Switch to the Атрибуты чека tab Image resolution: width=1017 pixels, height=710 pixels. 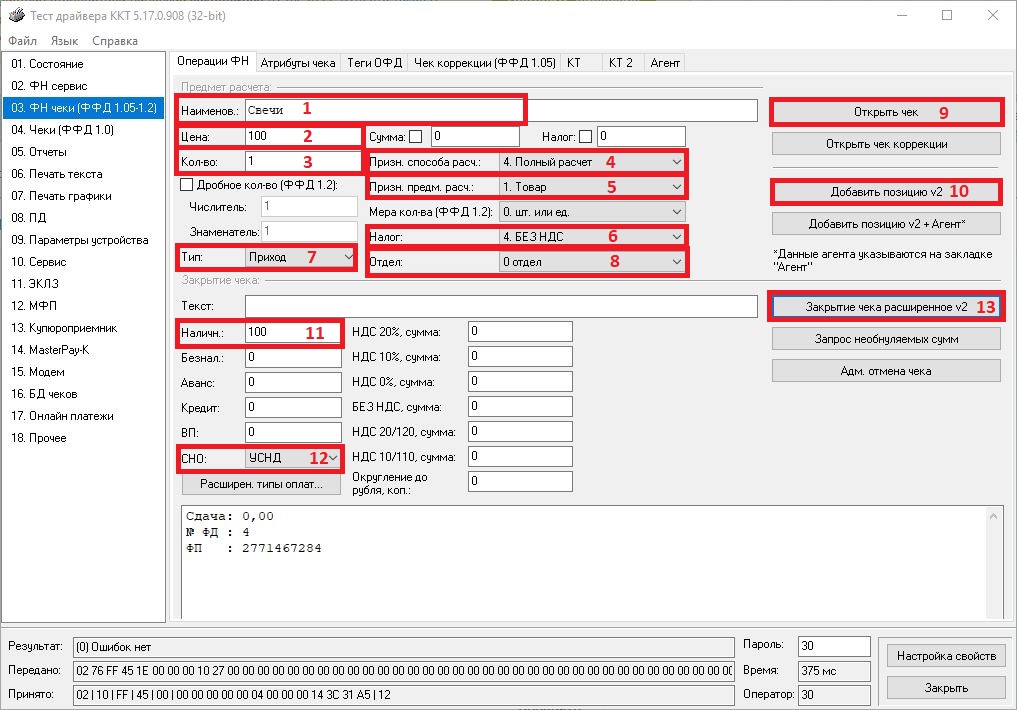click(x=297, y=62)
